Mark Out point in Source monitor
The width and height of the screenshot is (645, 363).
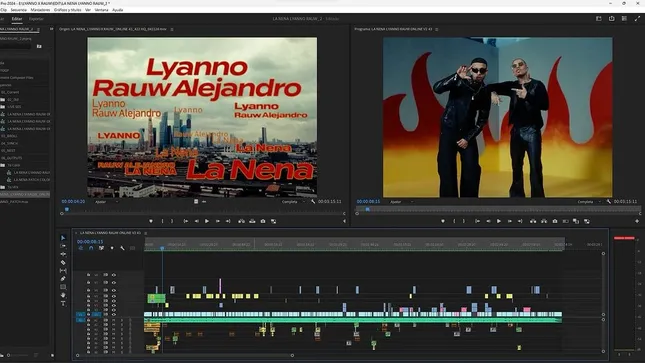tap(172, 221)
